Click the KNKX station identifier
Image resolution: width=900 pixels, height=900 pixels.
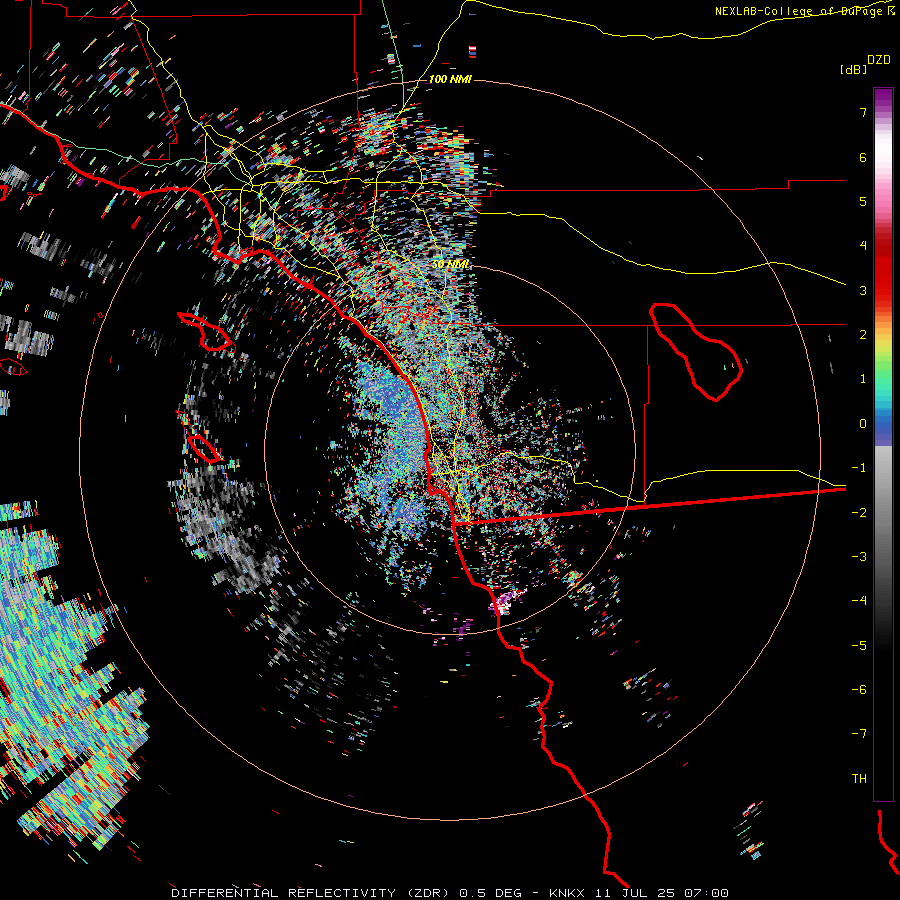(568, 893)
